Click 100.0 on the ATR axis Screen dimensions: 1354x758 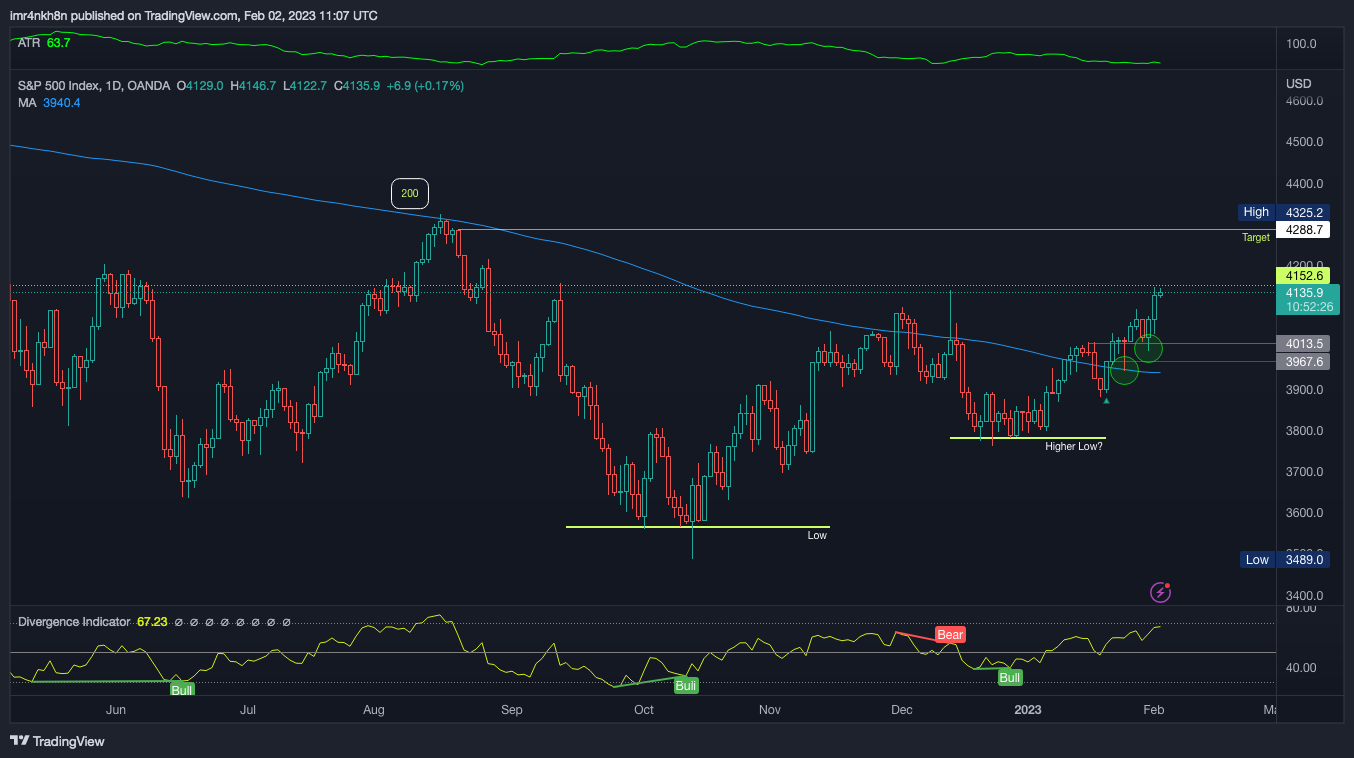click(x=1301, y=44)
